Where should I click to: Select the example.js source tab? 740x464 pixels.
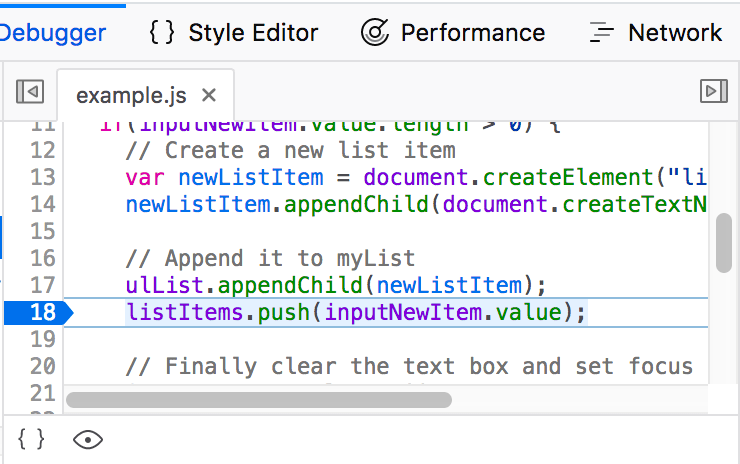pos(131,95)
